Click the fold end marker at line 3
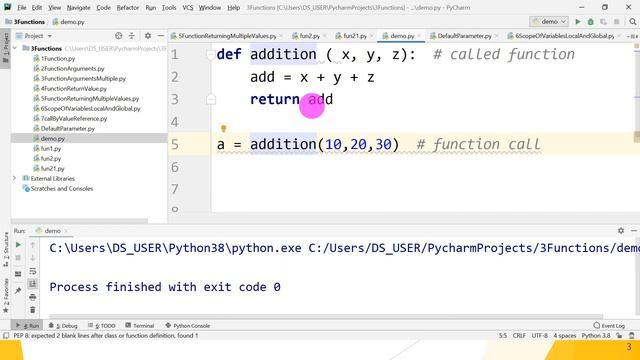This screenshot has width=640, height=360. click(211, 99)
